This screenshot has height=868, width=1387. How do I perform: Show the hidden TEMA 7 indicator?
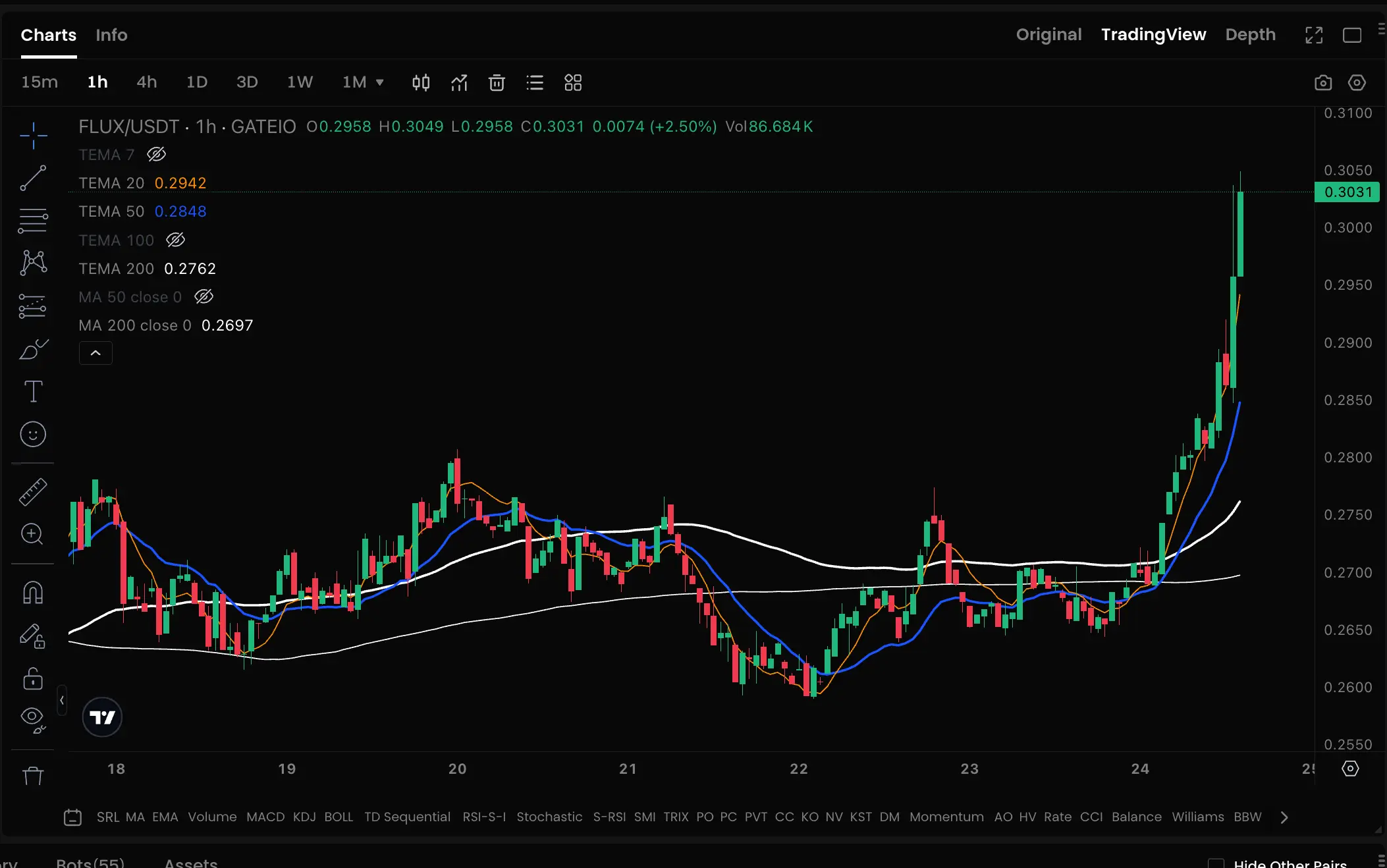[156, 154]
